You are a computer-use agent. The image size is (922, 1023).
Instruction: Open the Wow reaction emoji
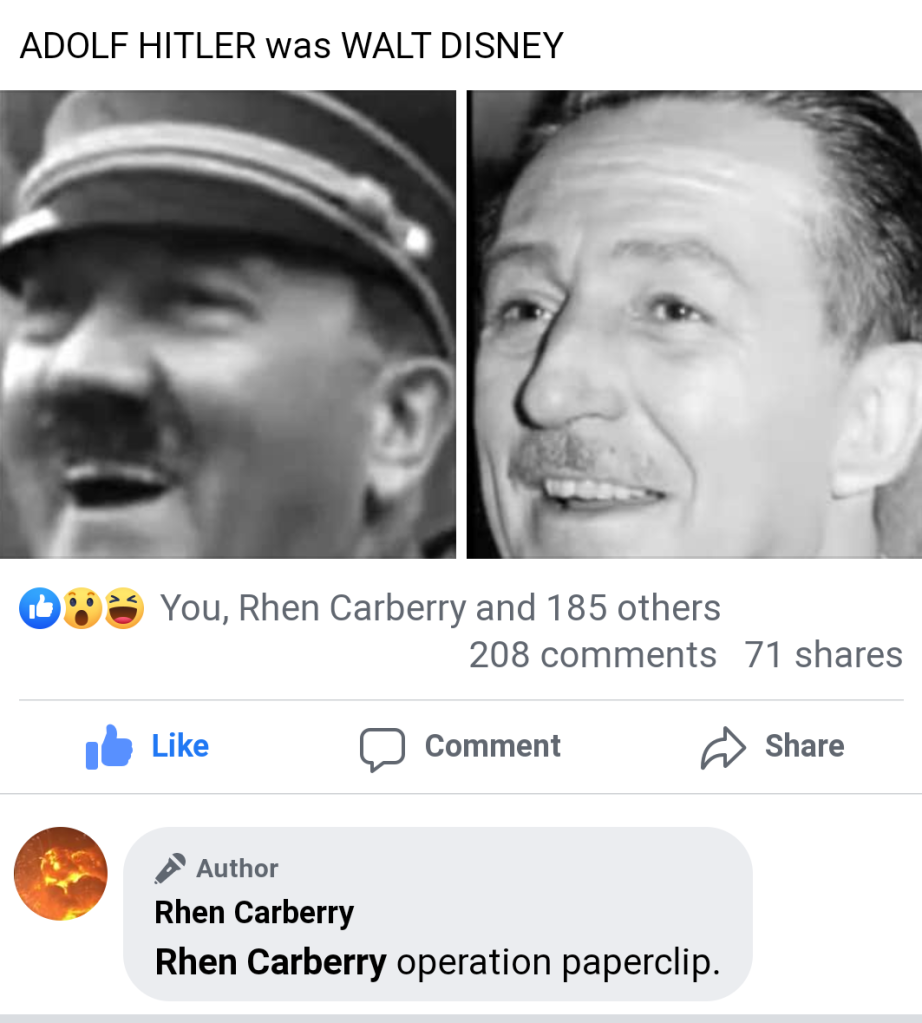[x=82, y=608]
